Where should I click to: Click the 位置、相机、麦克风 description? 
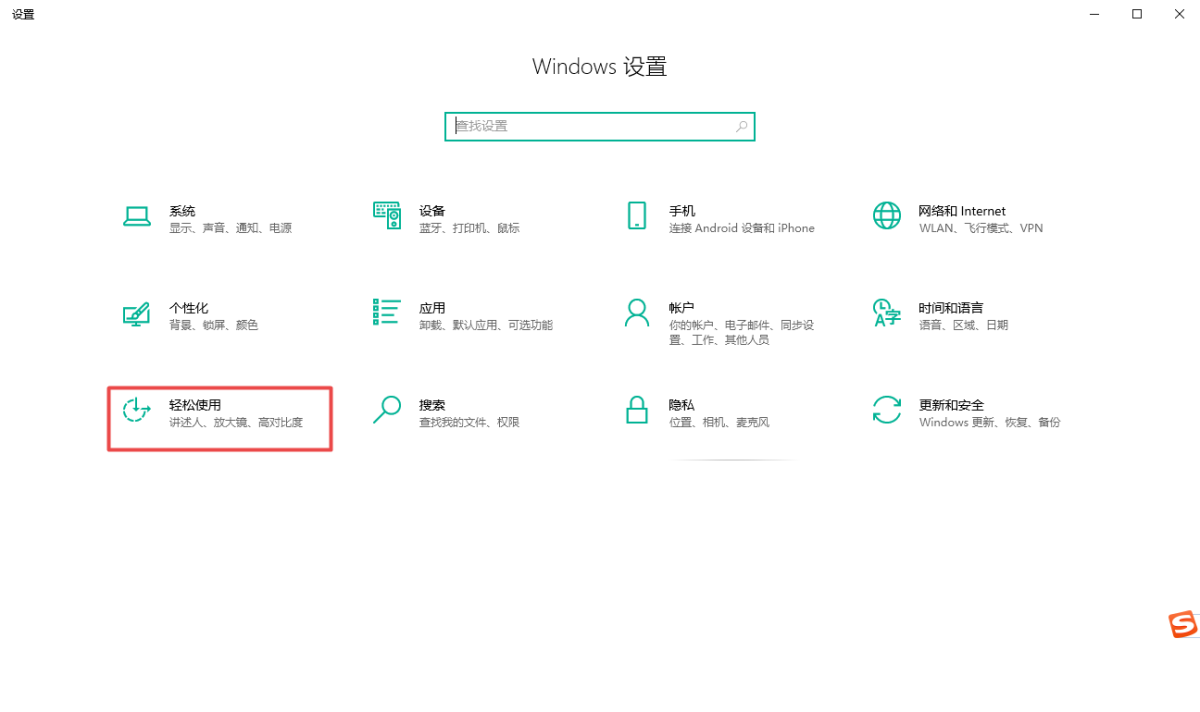pyautogui.click(x=719, y=422)
